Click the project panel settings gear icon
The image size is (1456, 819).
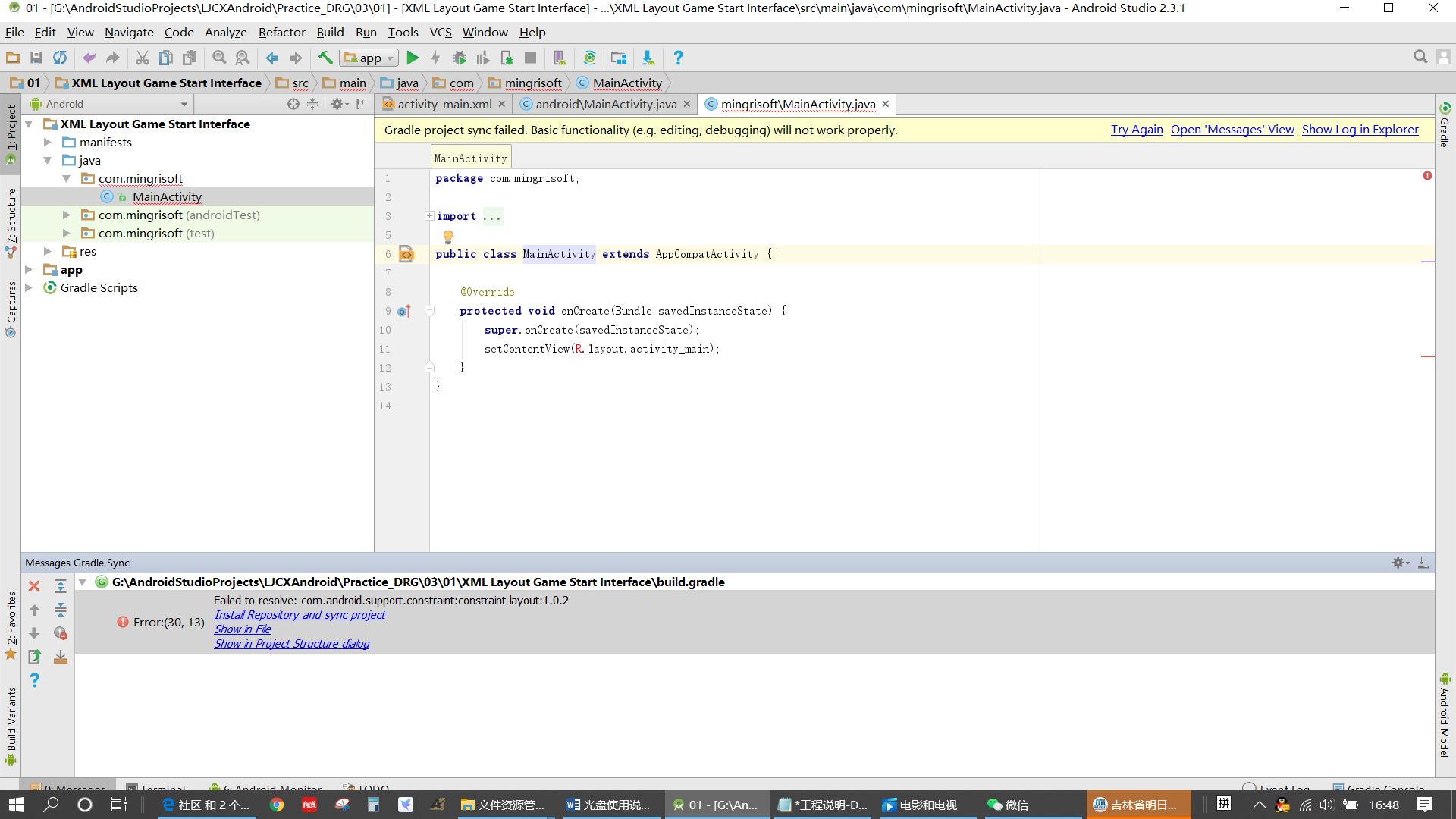tap(338, 104)
